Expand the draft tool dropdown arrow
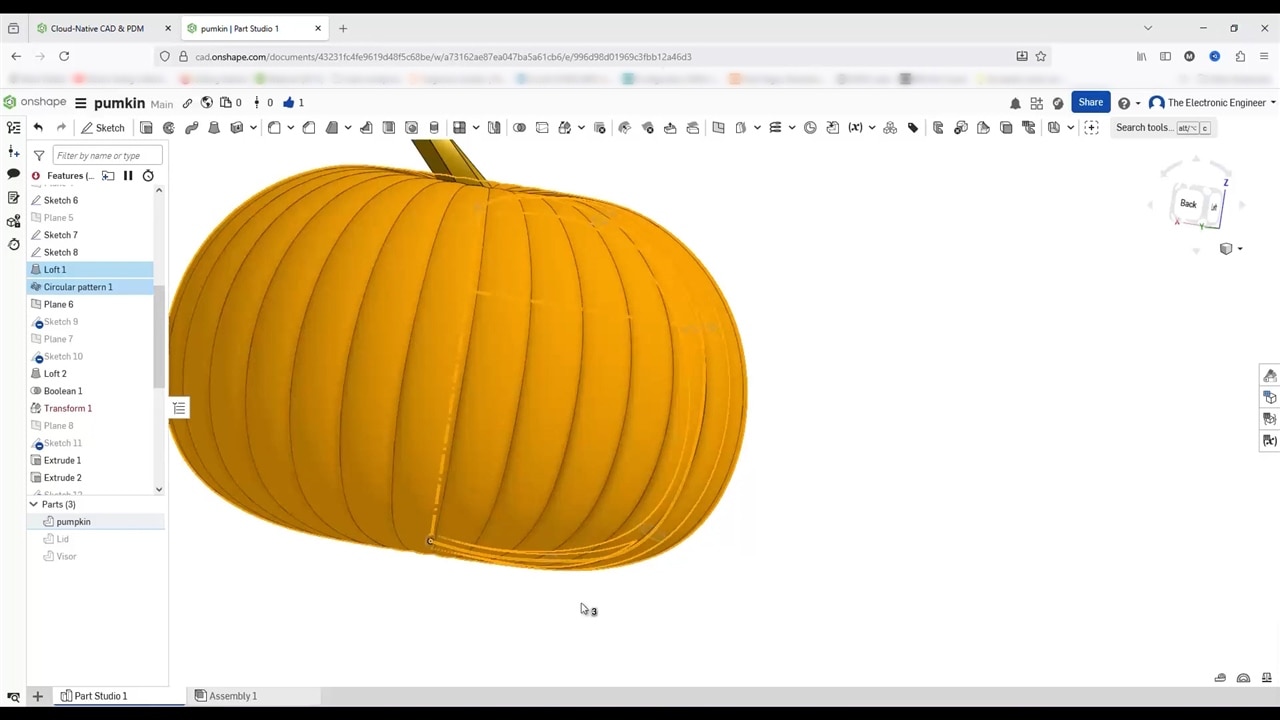 pos(348,128)
